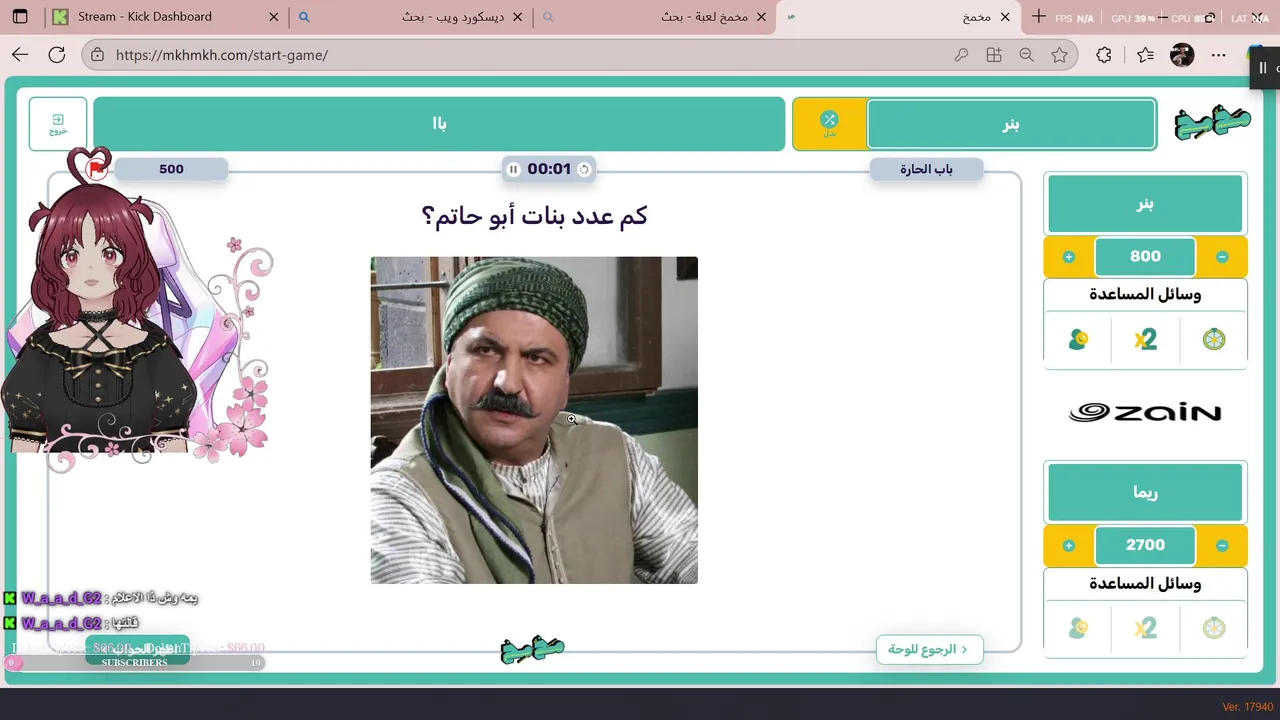Click the الرجوع للوحة back-to-board button
1280x720 pixels.
pos(929,649)
